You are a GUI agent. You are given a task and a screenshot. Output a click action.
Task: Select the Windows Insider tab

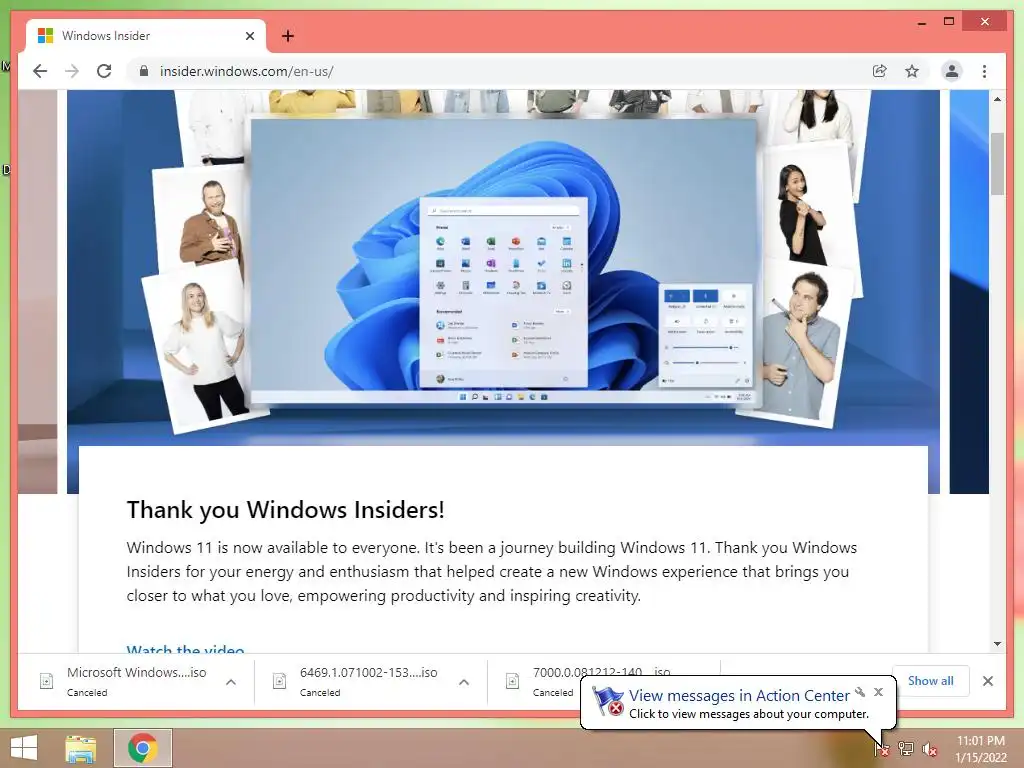coord(146,36)
